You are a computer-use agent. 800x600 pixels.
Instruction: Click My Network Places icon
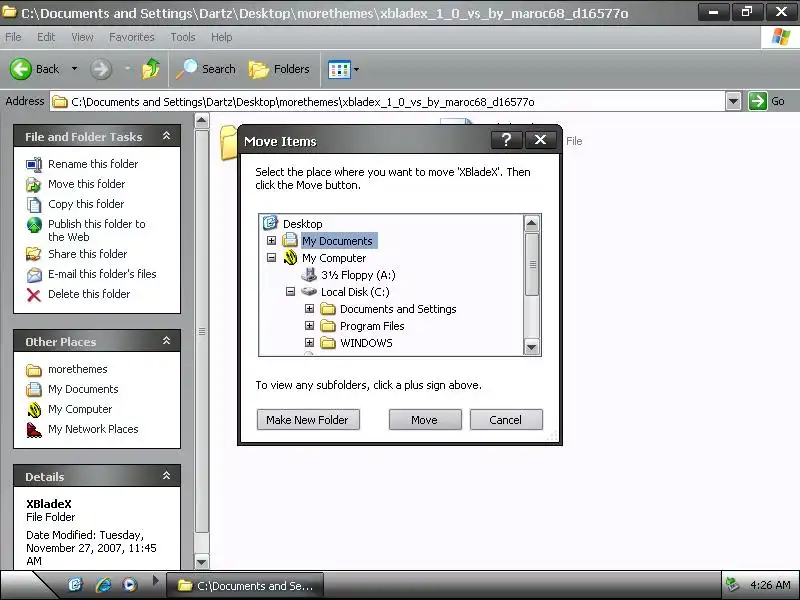34,430
